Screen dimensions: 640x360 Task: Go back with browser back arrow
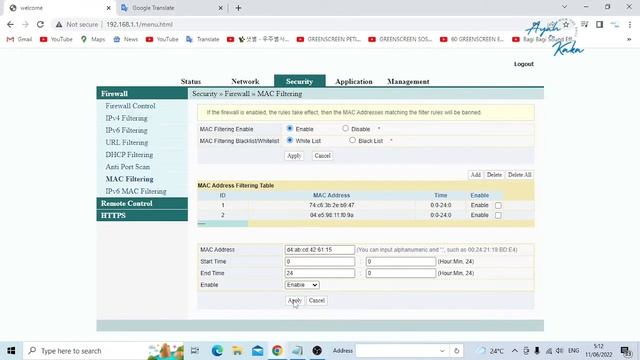pyautogui.click(x=10, y=24)
